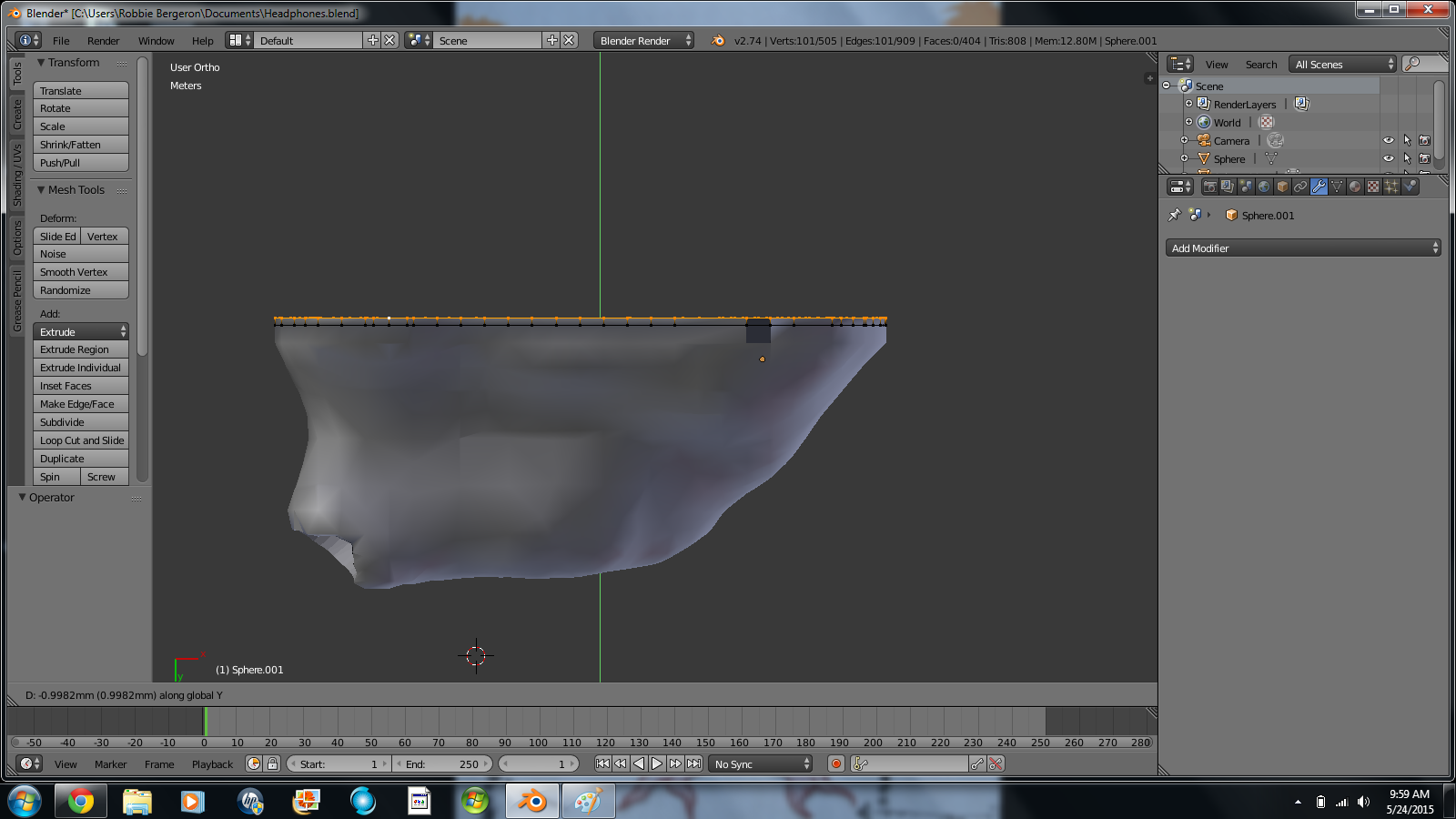Click the End frame 250 field
1456x819 pixels.
tap(443, 763)
